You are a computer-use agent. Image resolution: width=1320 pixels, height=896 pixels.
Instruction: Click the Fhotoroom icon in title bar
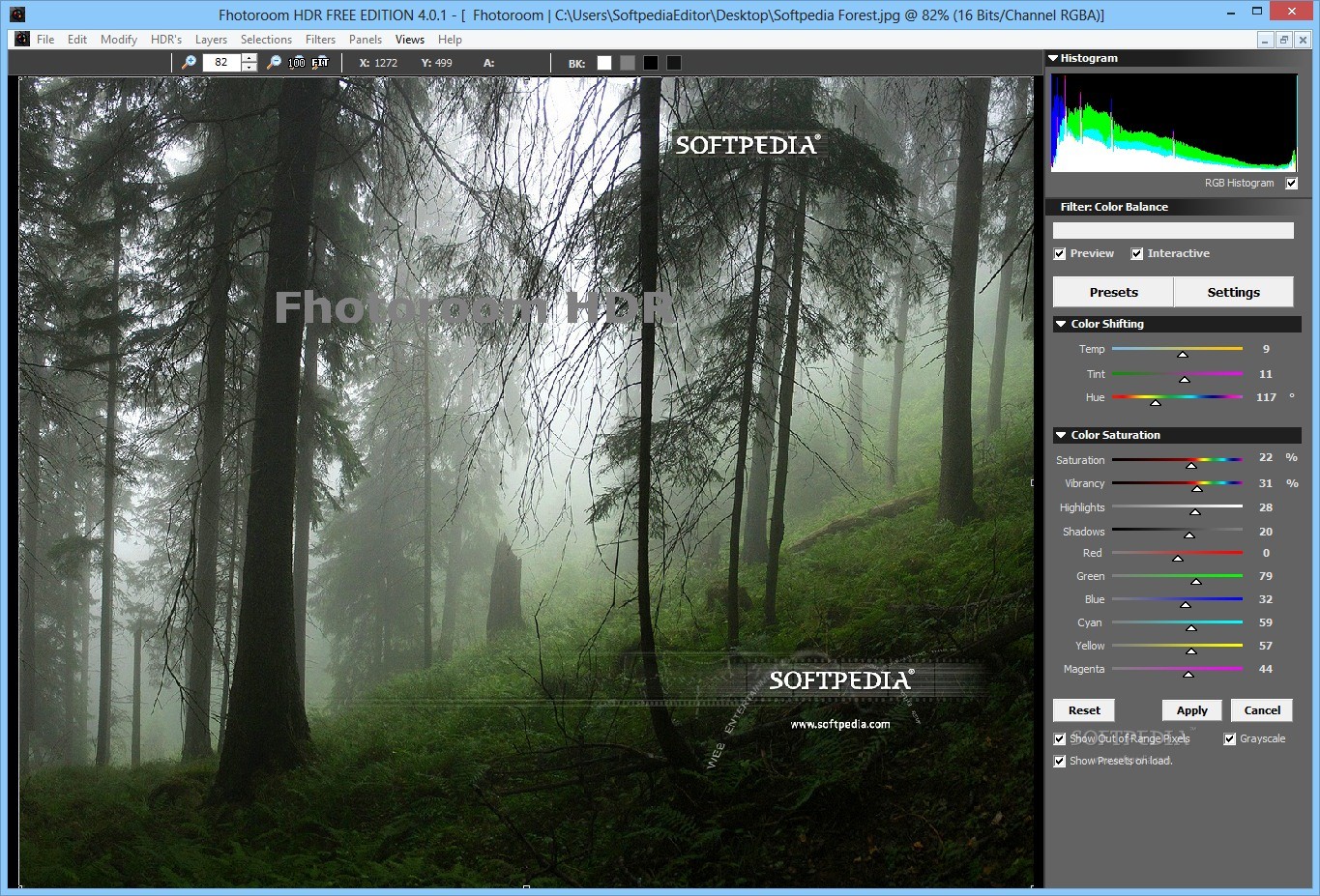pyautogui.click(x=16, y=14)
